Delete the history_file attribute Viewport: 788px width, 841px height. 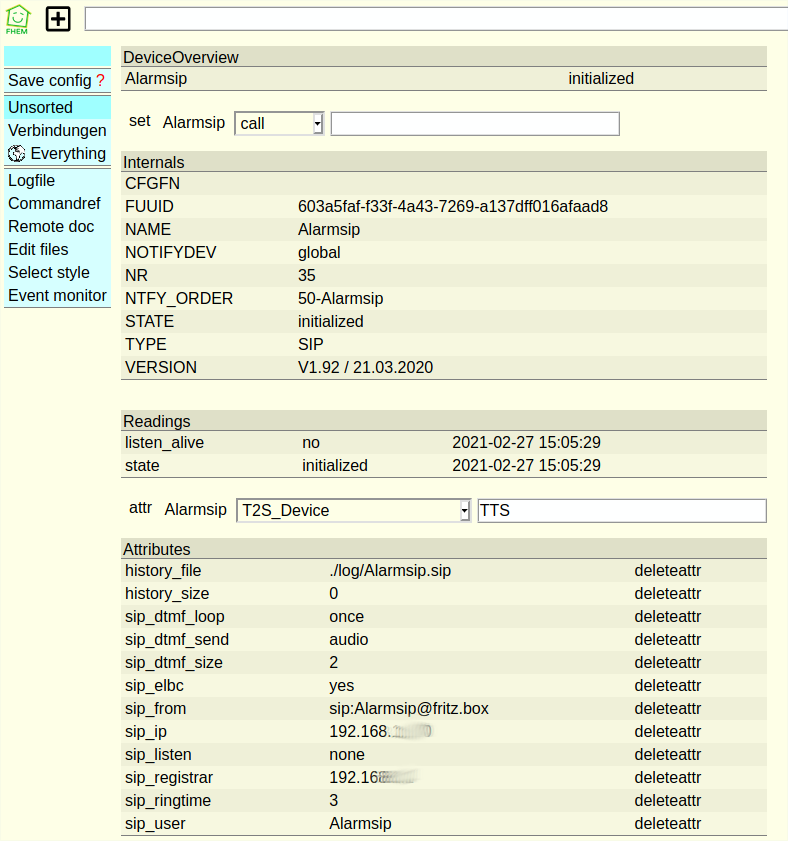coord(667,570)
